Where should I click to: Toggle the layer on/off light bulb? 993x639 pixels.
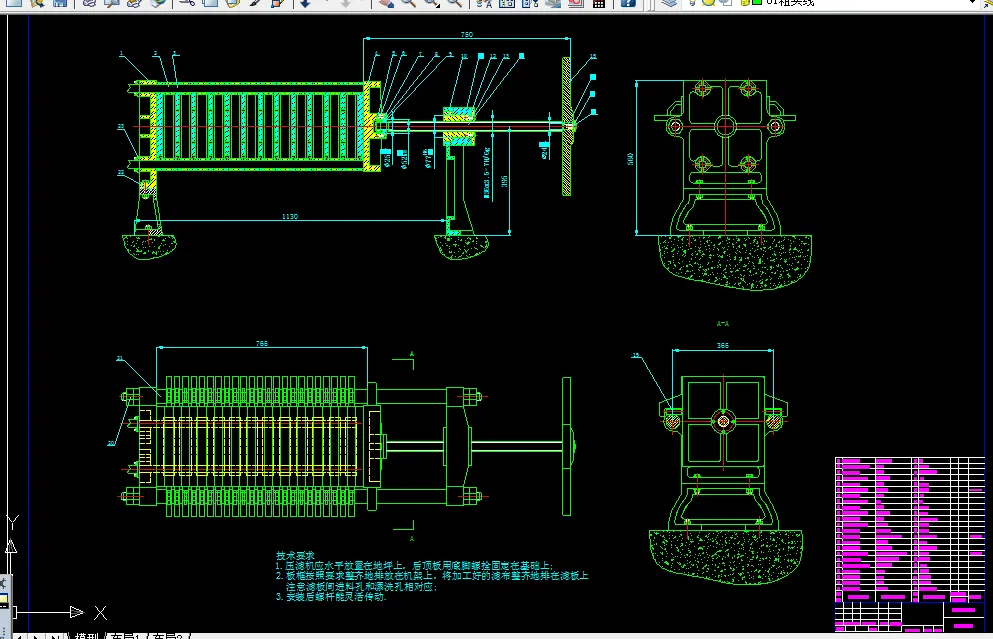tap(693, 3)
